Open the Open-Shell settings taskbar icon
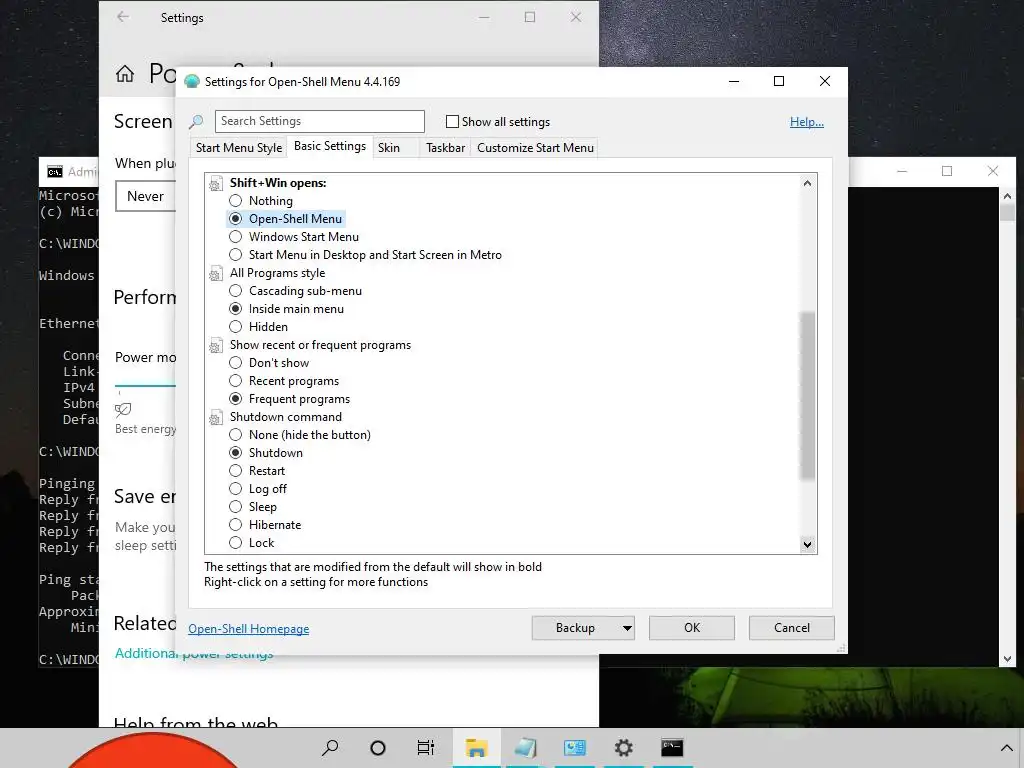This screenshot has width=1024, height=768. pyautogui.click(x=526, y=748)
